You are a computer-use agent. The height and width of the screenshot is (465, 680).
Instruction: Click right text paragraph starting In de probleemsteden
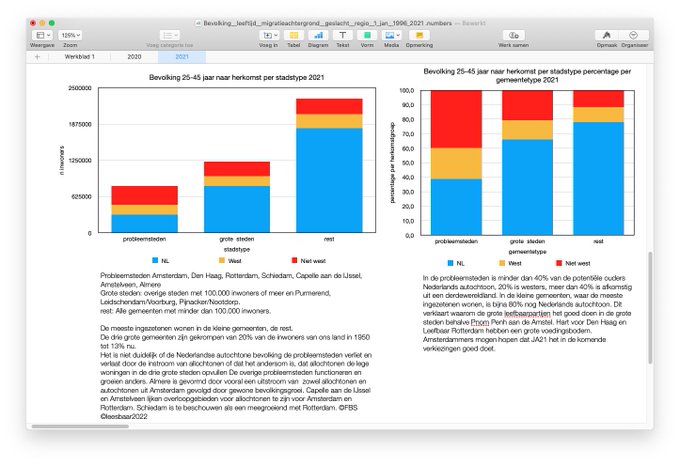(527, 313)
